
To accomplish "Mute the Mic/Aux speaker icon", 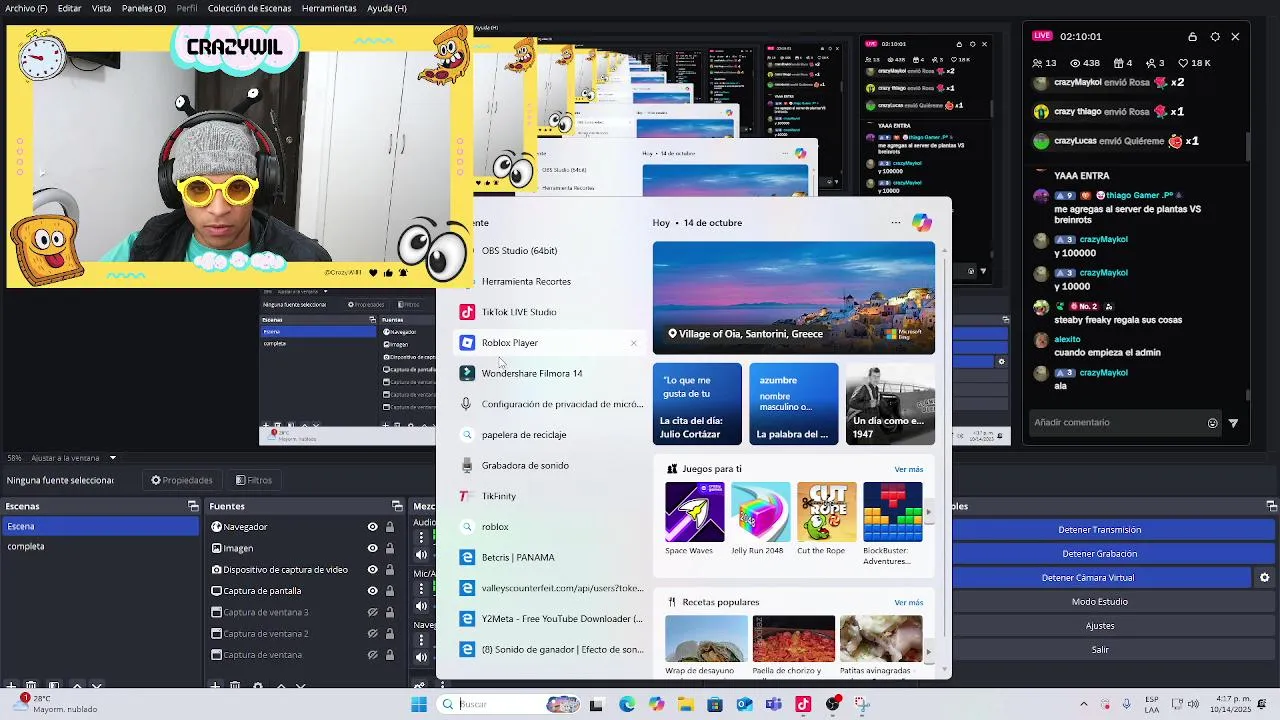I will 422,606.
